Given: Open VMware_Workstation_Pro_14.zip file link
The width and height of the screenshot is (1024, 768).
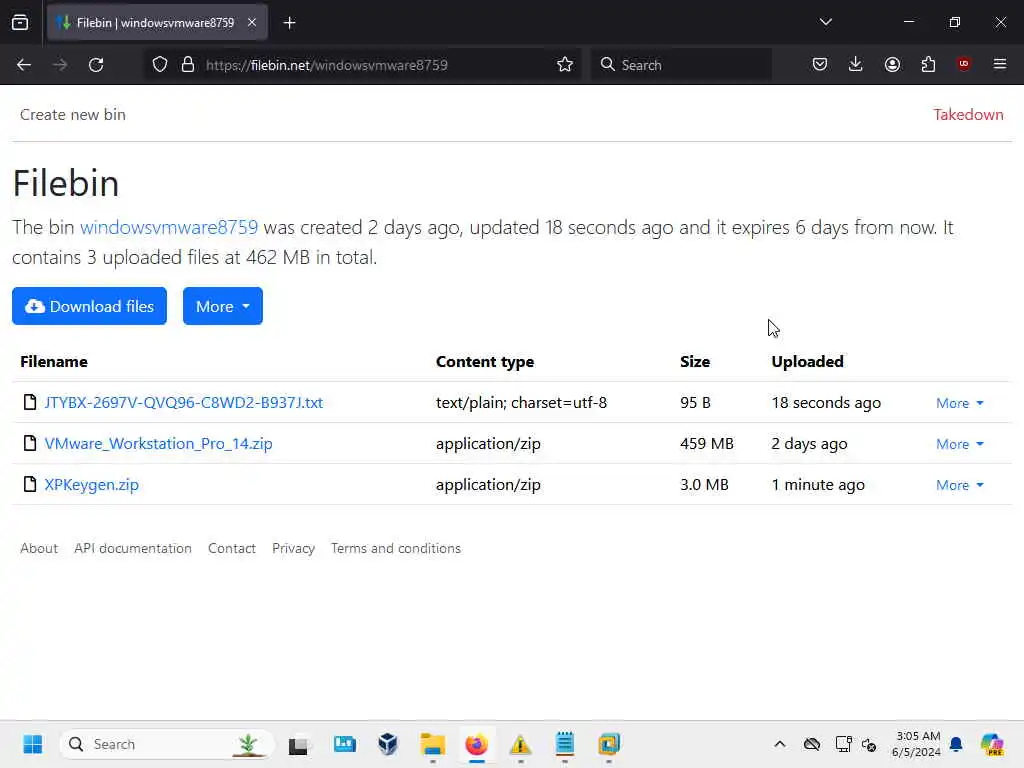Looking at the screenshot, I should [158, 443].
